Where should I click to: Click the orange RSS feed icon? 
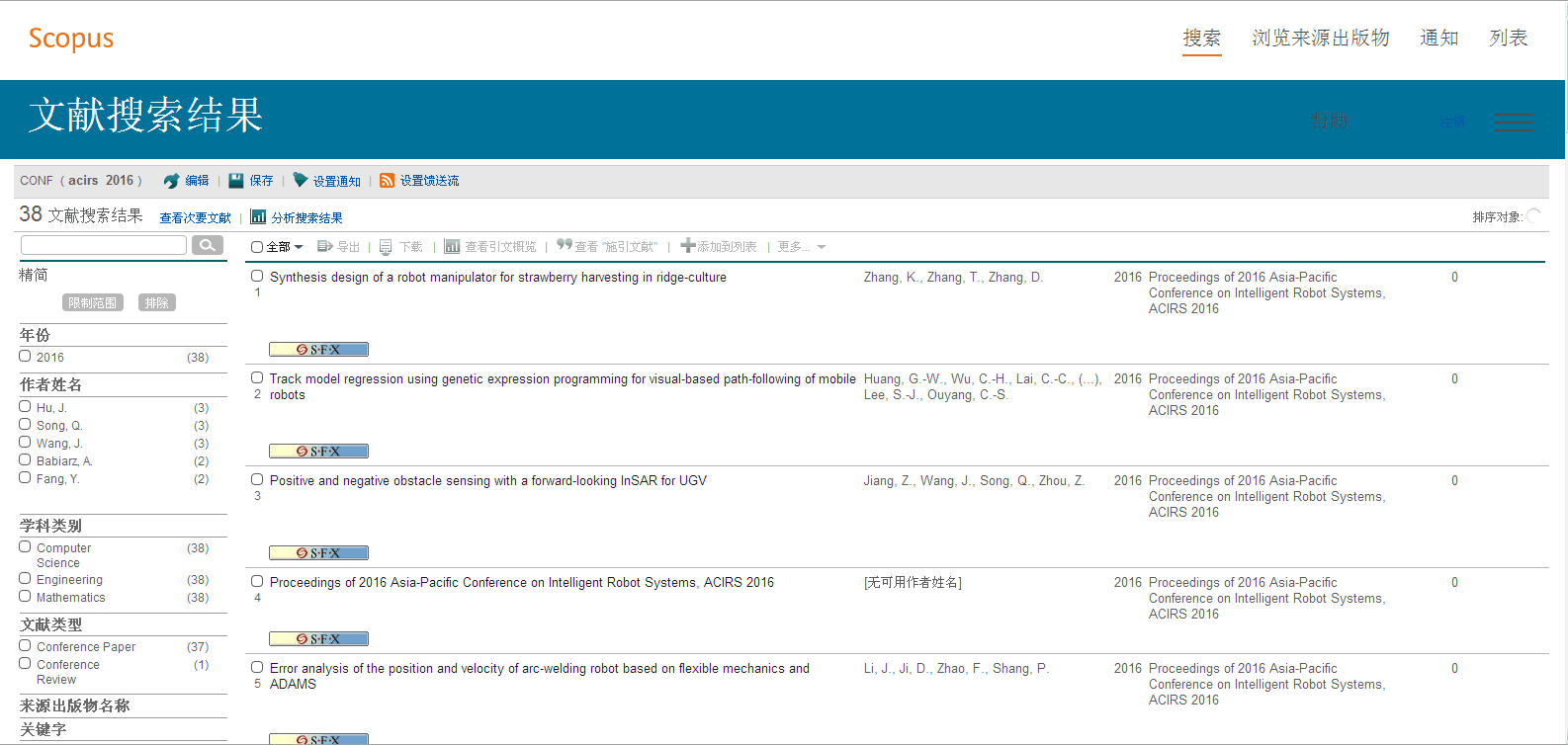pyautogui.click(x=388, y=181)
